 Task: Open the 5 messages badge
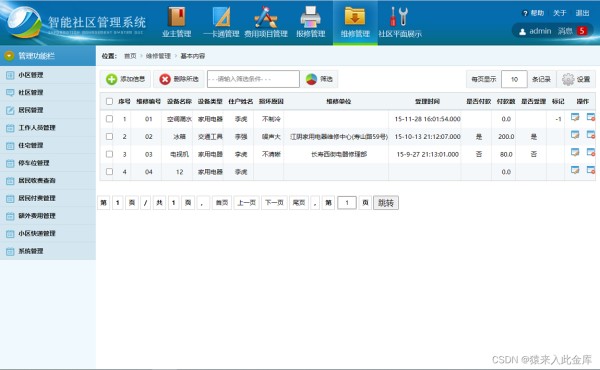pos(582,31)
